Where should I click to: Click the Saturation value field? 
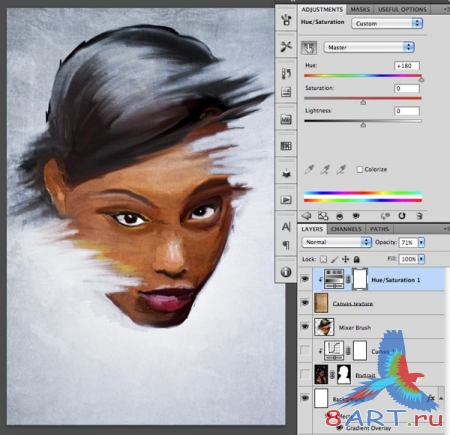point(407,88)
